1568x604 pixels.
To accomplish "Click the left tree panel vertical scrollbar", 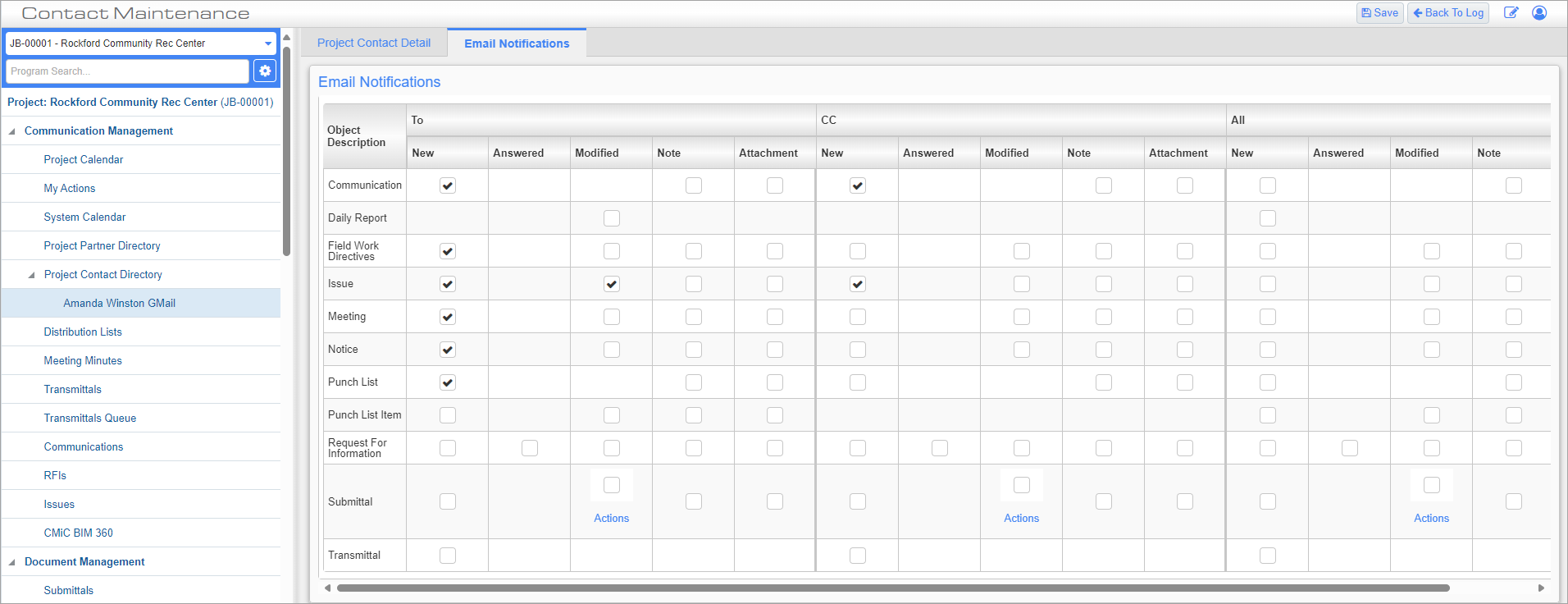I will [x=287, y=152].
